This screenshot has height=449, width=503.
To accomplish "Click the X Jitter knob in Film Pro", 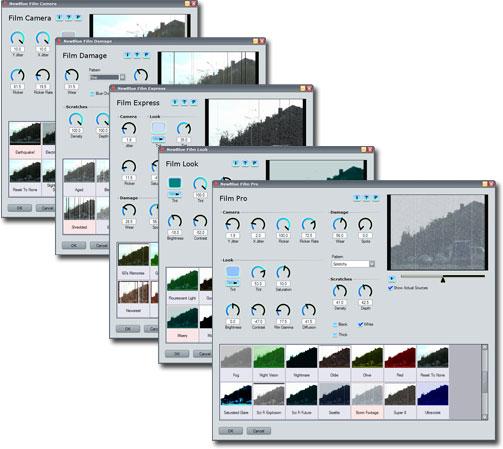I will [x=258, y=225].
